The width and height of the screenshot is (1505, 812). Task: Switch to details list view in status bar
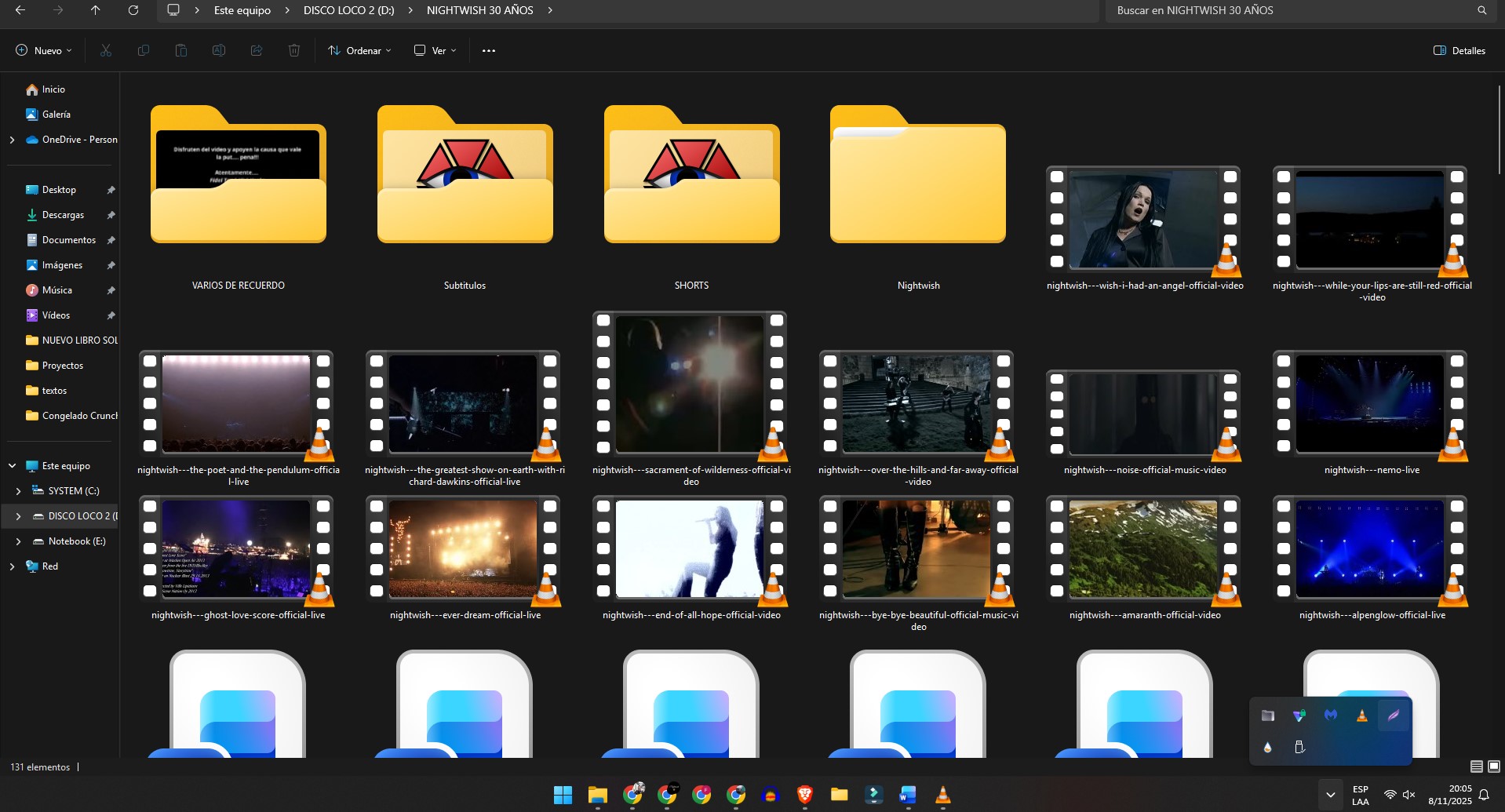pos(1476,766)
